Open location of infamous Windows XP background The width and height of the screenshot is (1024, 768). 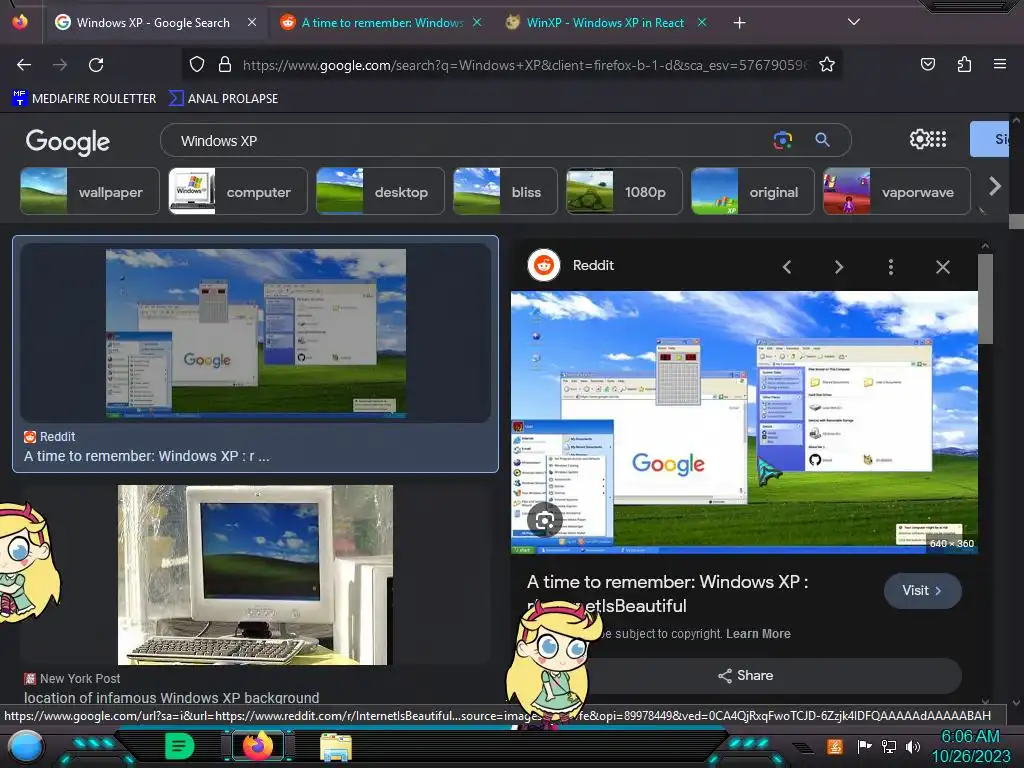point(172,697)
